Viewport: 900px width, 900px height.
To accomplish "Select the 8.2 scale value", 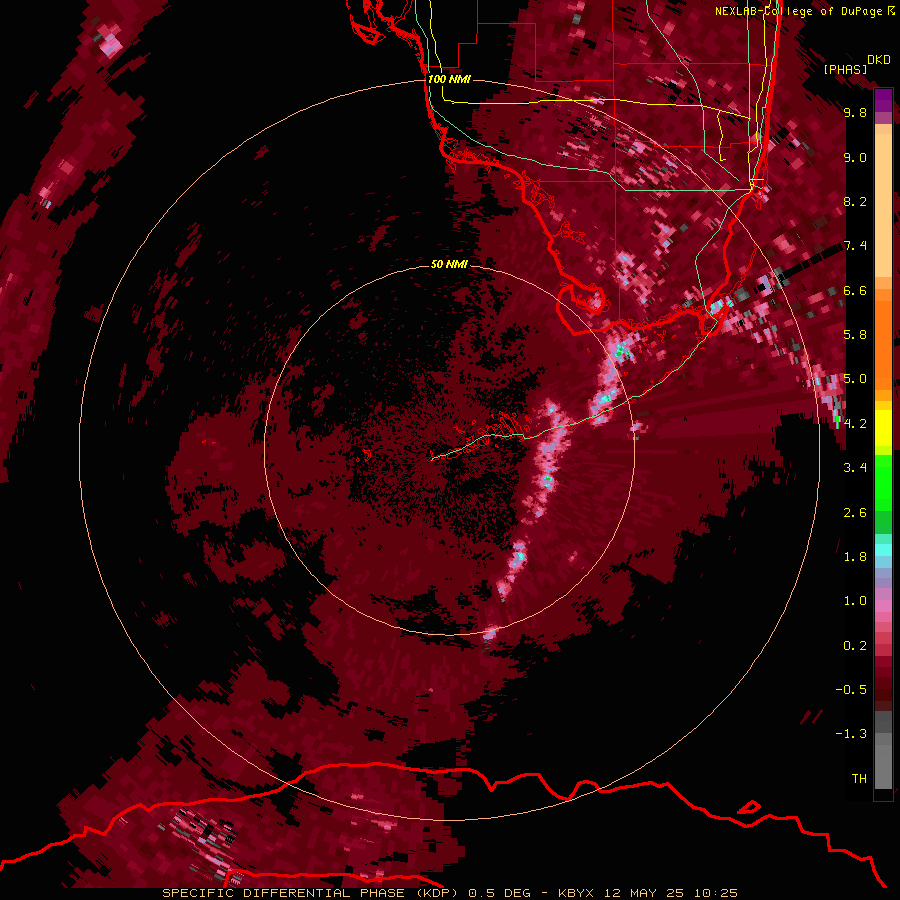I will coord(855,201).
